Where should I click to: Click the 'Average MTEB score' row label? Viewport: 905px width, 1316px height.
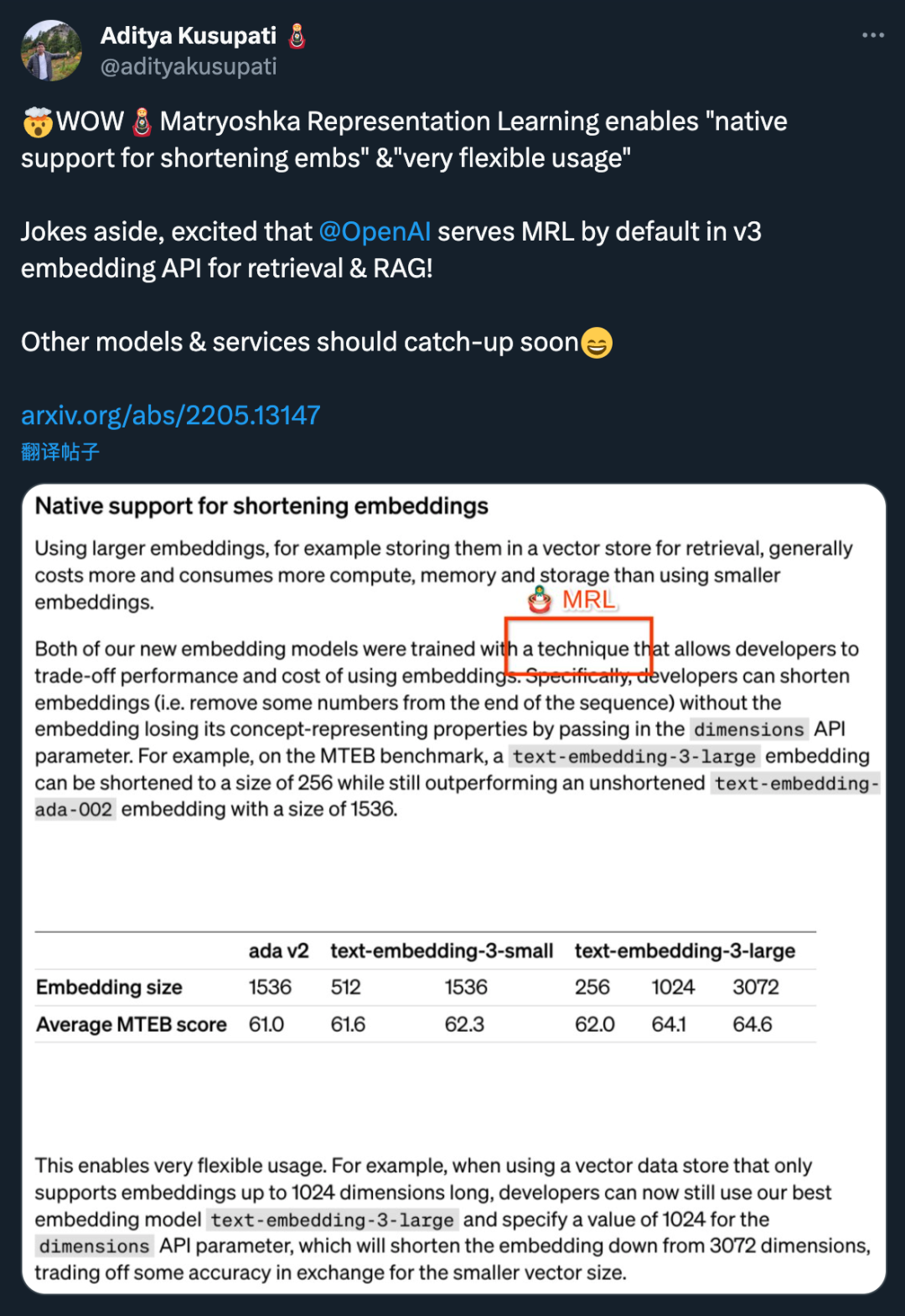pos(132,1024)
